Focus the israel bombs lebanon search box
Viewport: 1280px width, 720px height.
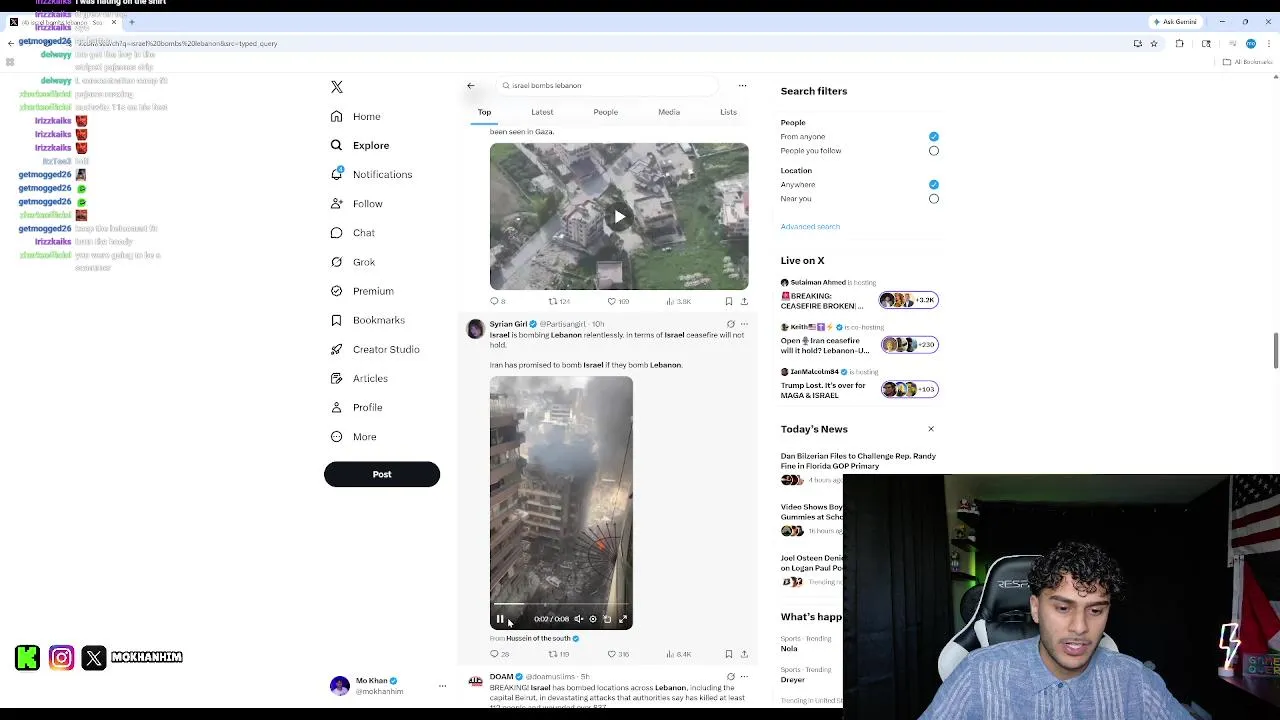[x=608, y=86]
